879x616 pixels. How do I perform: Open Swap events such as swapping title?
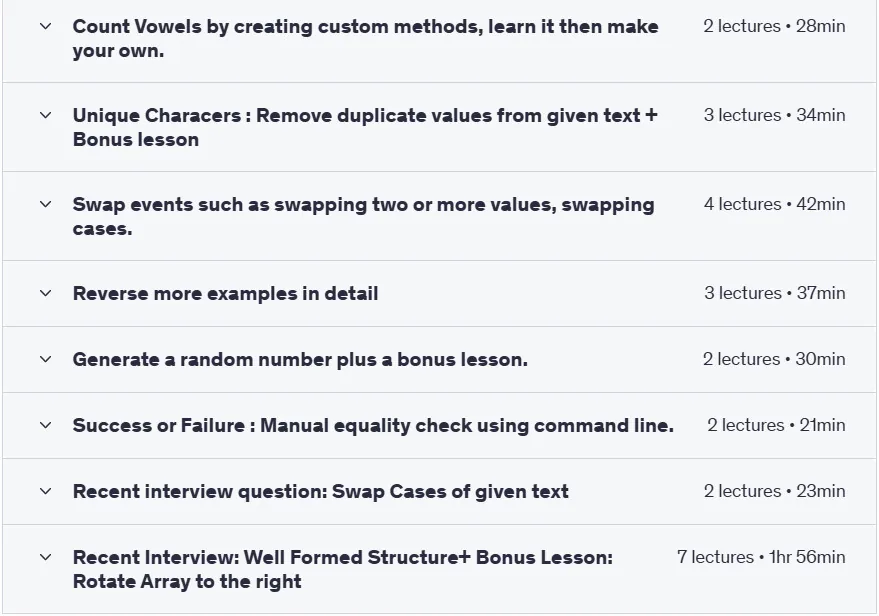363,216
